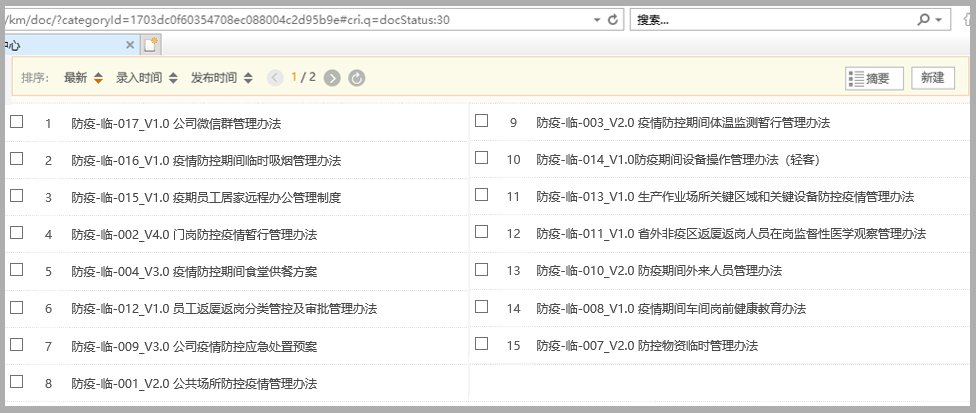Open a new browser tab
The height and width of the screenshot is (413, 976).
[x=151, y=44]
